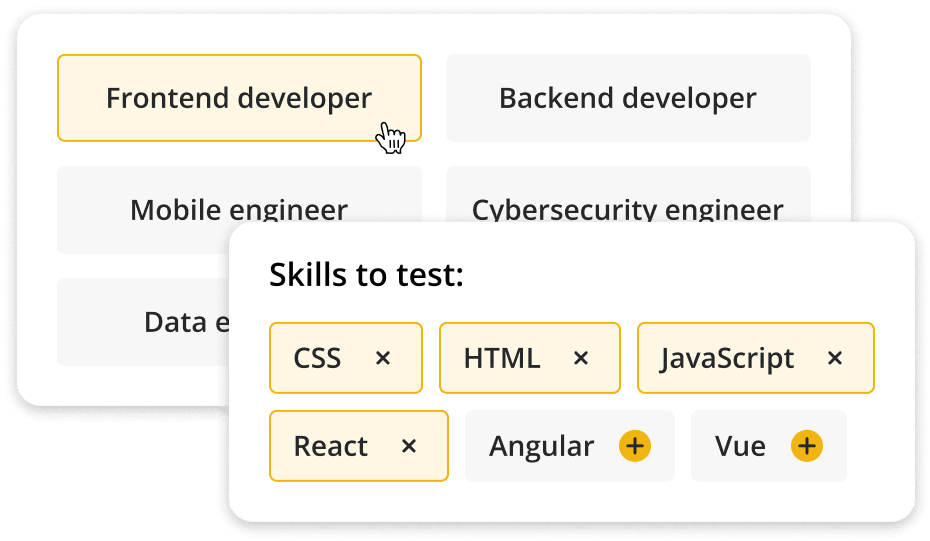Remove React from the skills to test
Screen dimensions: 930x541
[408, 446]
